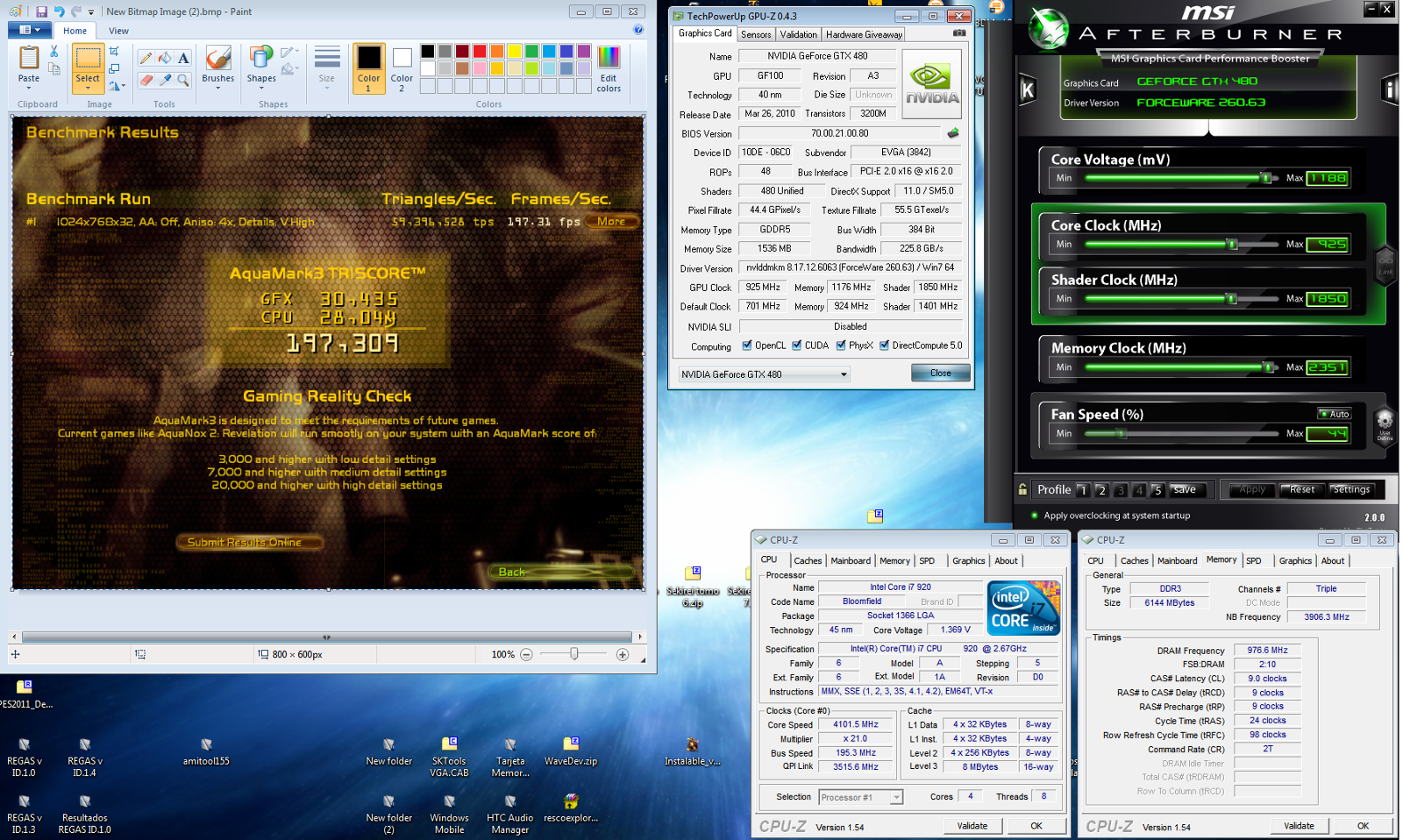Select the SKTools VGA.CAB desktop icon
The image size is (1403, 840).
[x=449, y=758]
